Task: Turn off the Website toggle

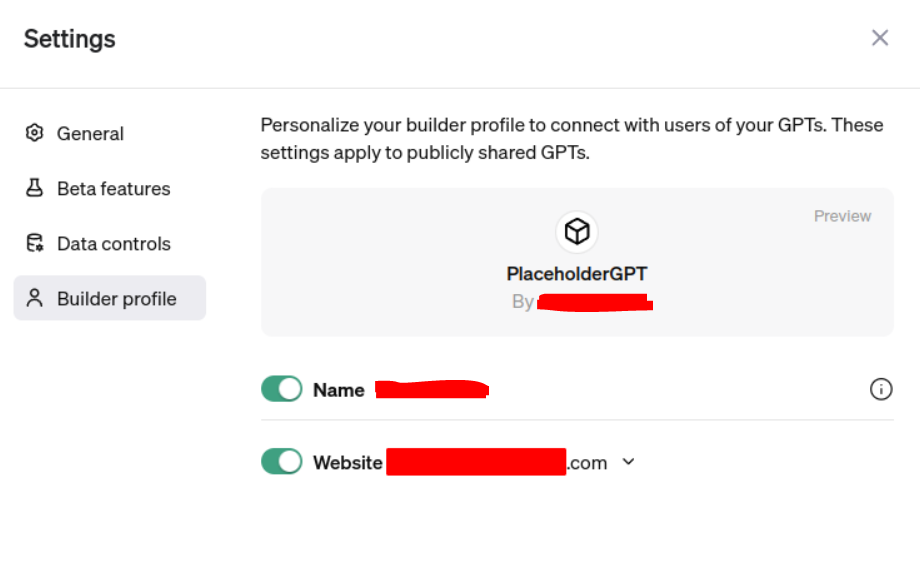Action: click(281, 461)
